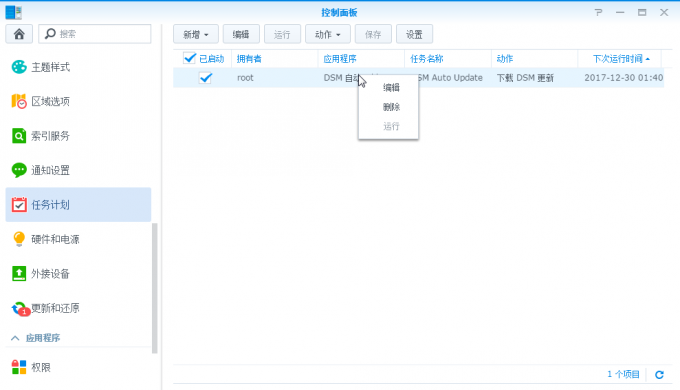Click the search magnifier icon

(x=50, y=33)
